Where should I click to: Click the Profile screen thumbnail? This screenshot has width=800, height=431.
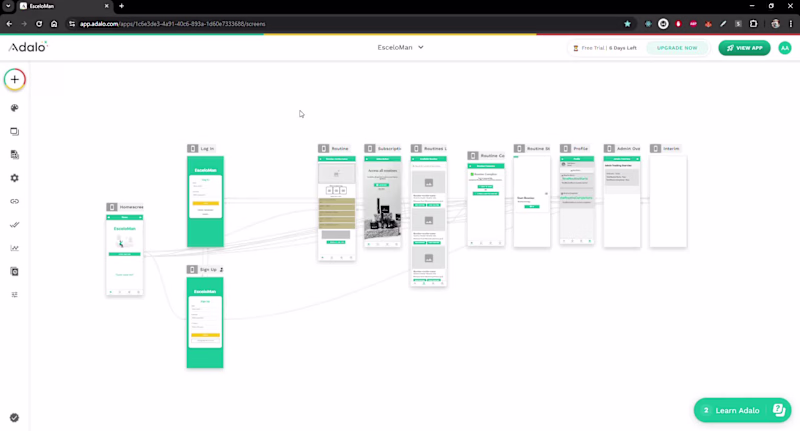coord(577,200)
